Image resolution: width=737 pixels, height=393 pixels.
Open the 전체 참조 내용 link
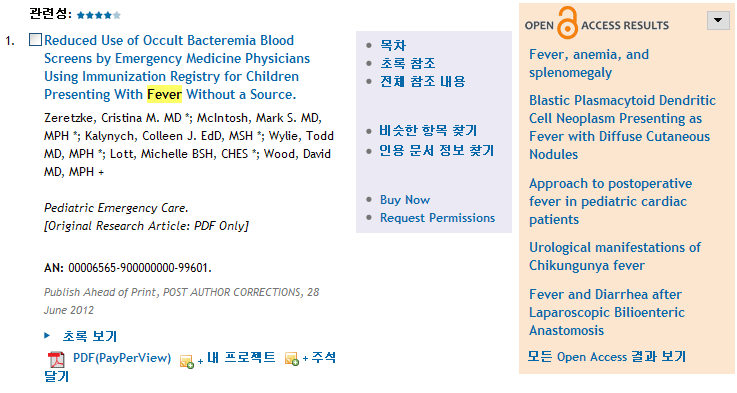pos(423,81)
